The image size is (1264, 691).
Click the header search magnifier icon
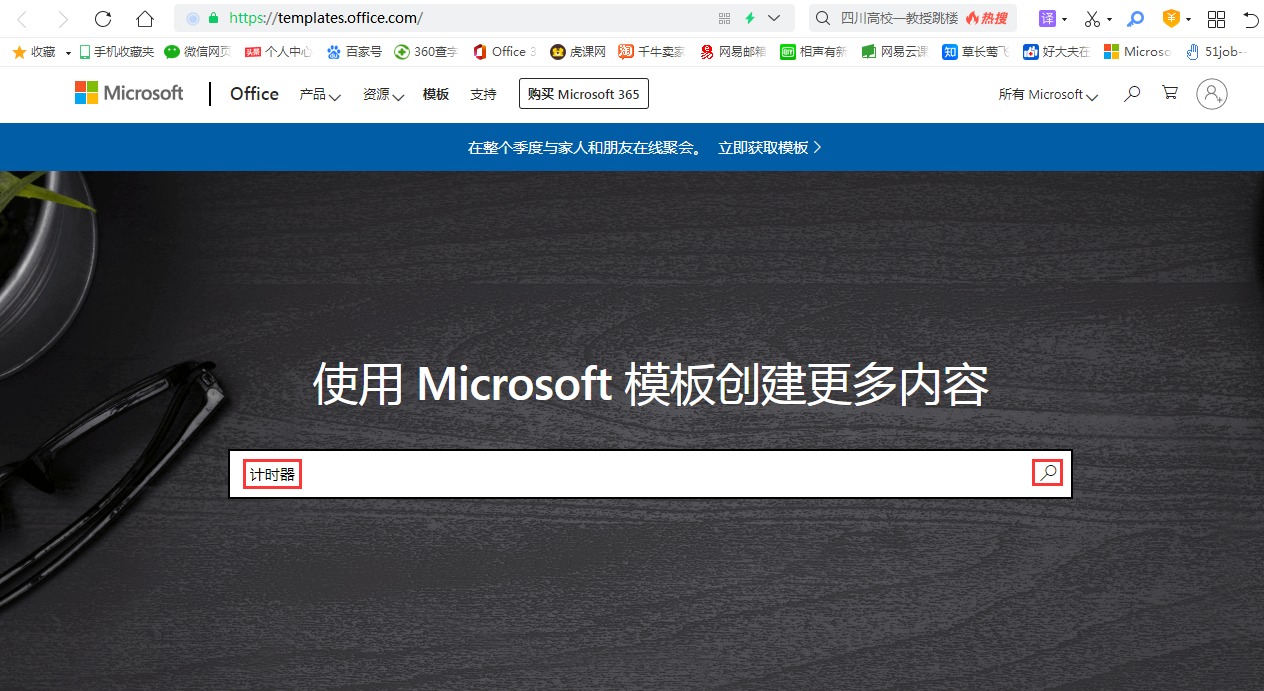(x=1132, y=93)
